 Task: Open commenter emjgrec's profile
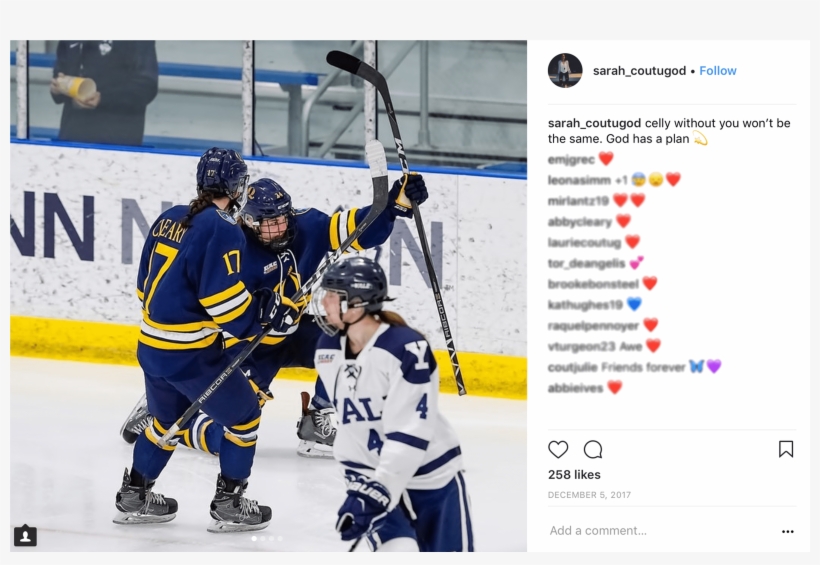(x=571, y=160)
